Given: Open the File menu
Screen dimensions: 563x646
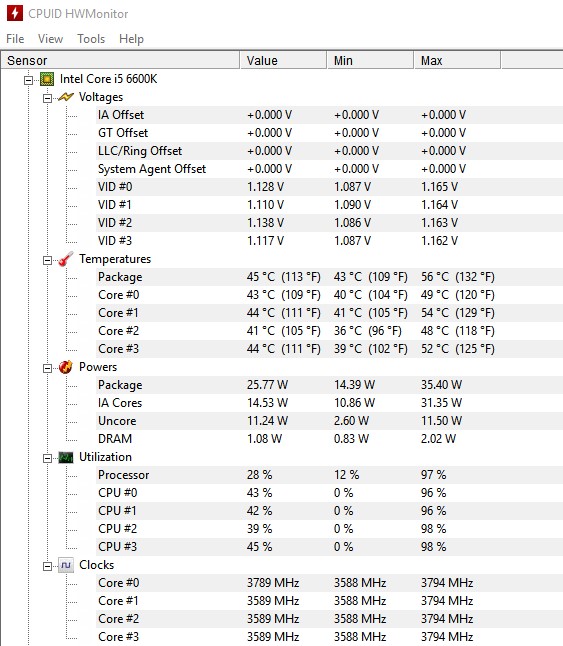Looking at the screenshot, I should [x=15, y=39].
